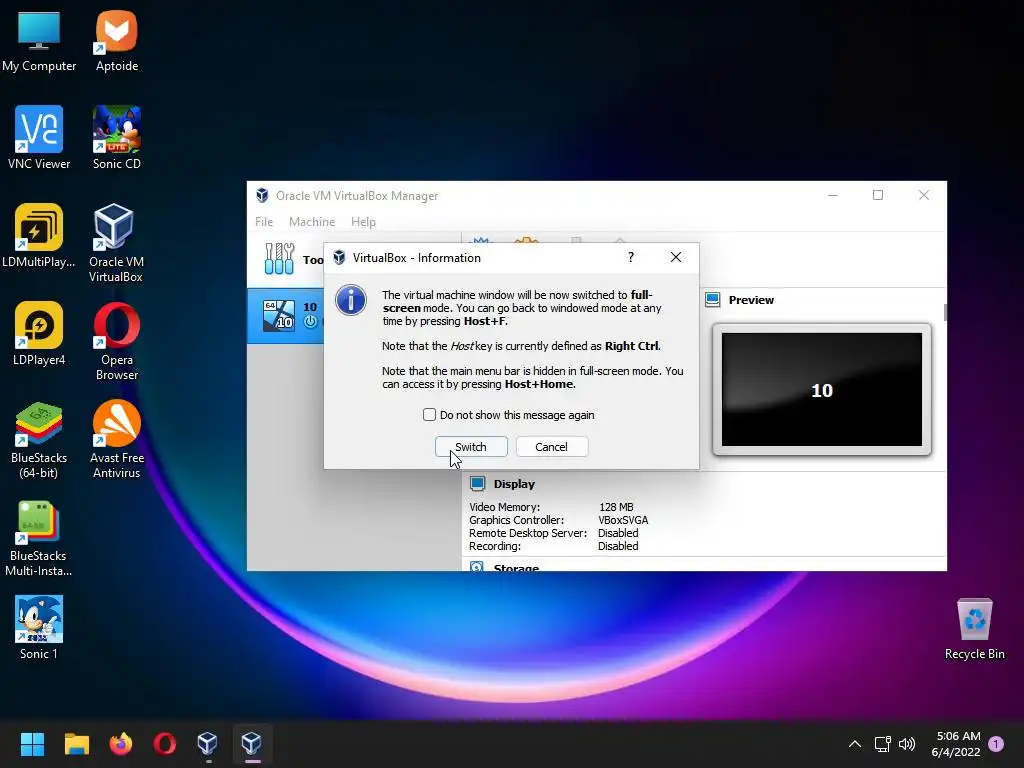
Task: Check 'Do not show this message again'
Action: pos(429,415)
